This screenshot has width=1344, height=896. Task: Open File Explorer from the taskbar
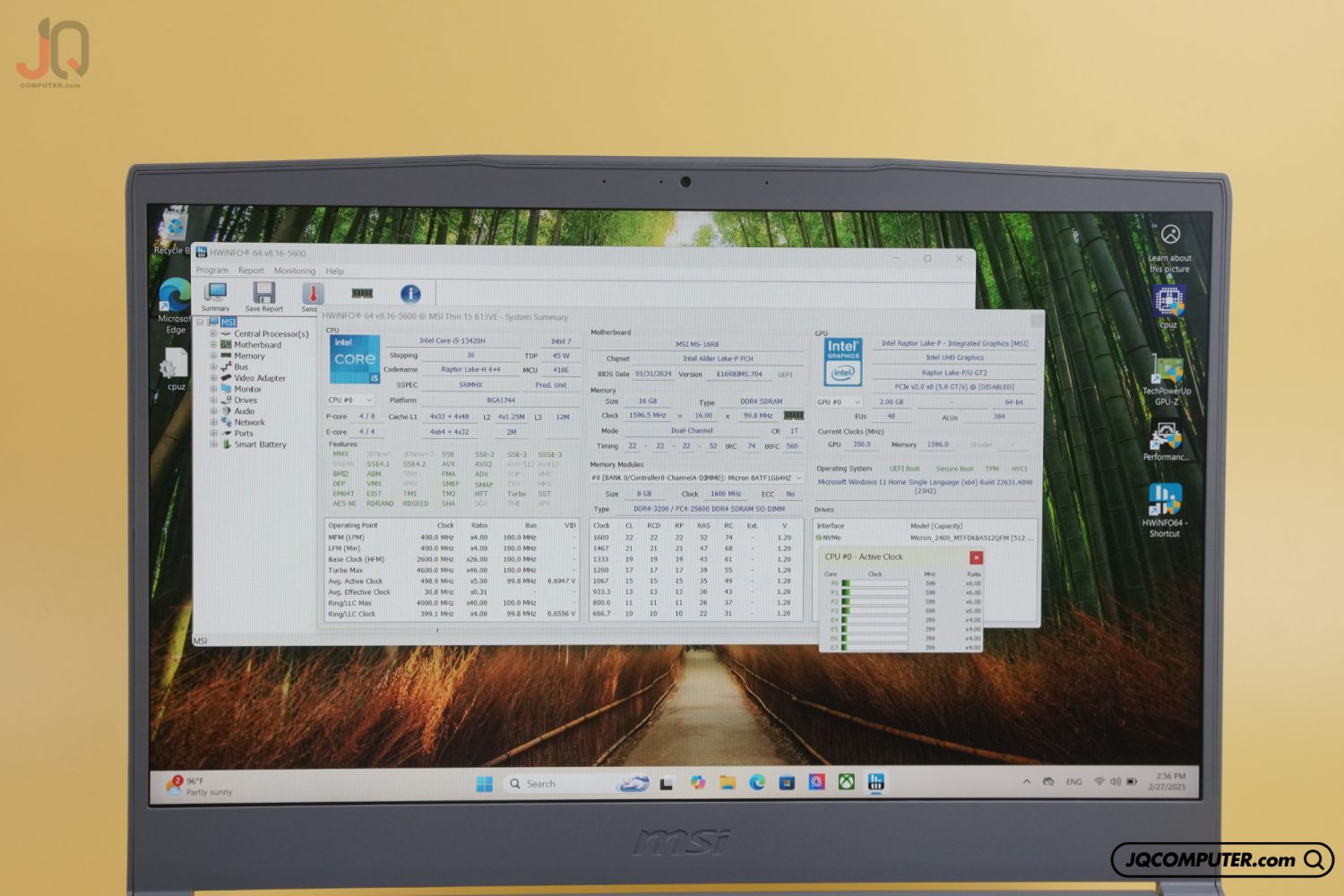728,783
